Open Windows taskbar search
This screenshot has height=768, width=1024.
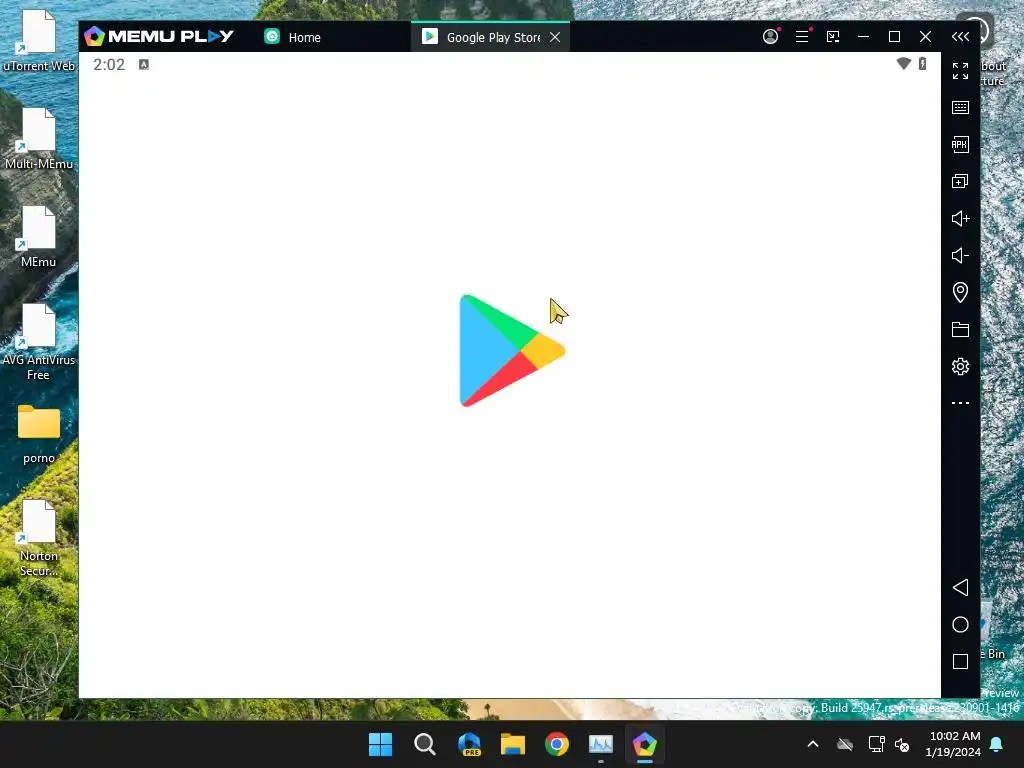[424, 744]
